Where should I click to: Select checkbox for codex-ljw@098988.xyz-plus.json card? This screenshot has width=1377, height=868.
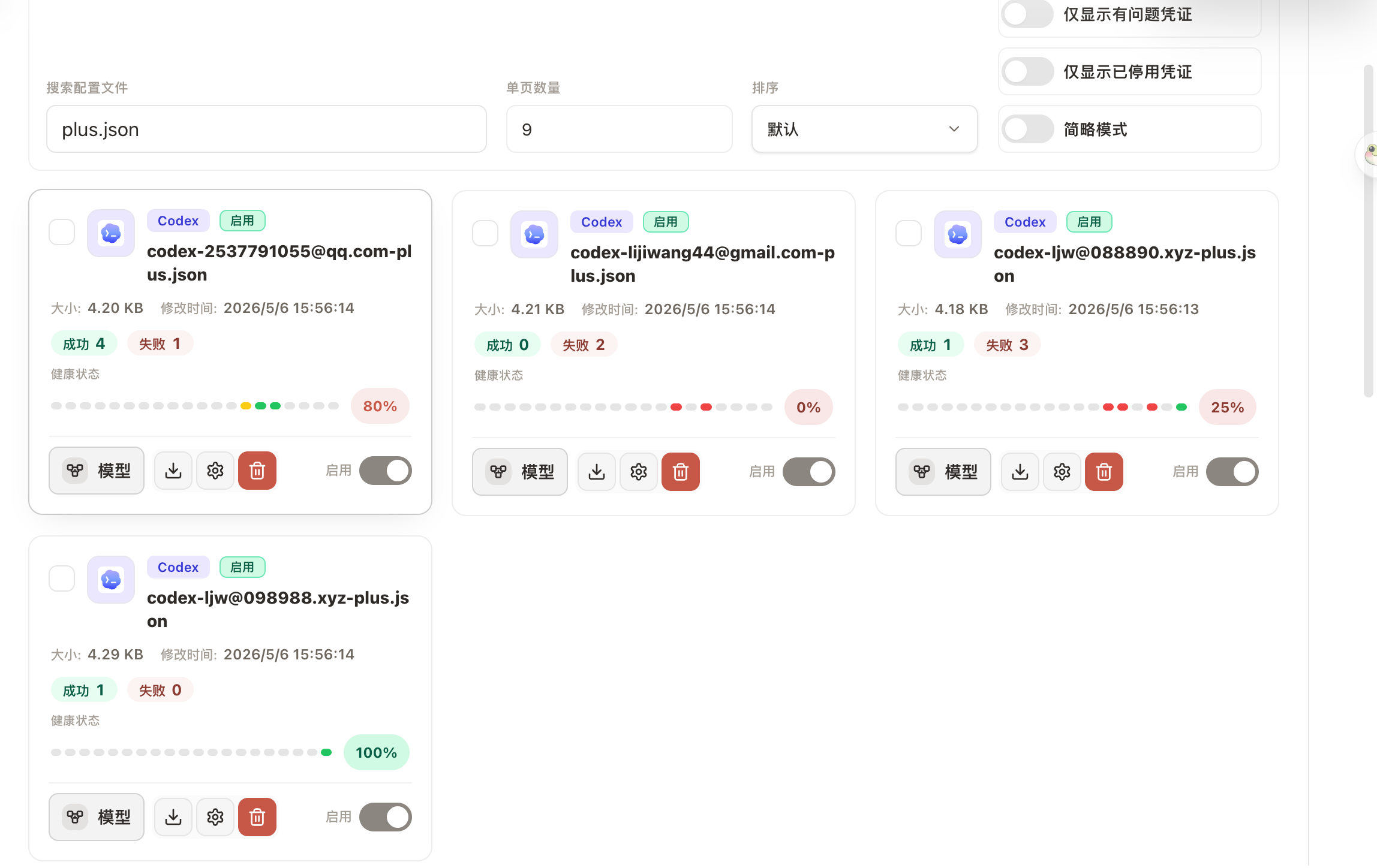coord(62,578)
